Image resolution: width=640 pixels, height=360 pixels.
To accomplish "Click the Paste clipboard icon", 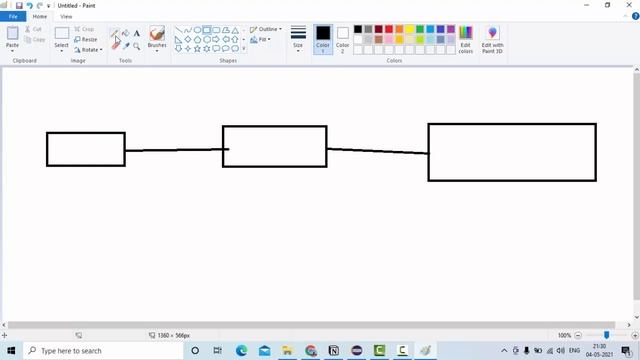I will (13, 33).
